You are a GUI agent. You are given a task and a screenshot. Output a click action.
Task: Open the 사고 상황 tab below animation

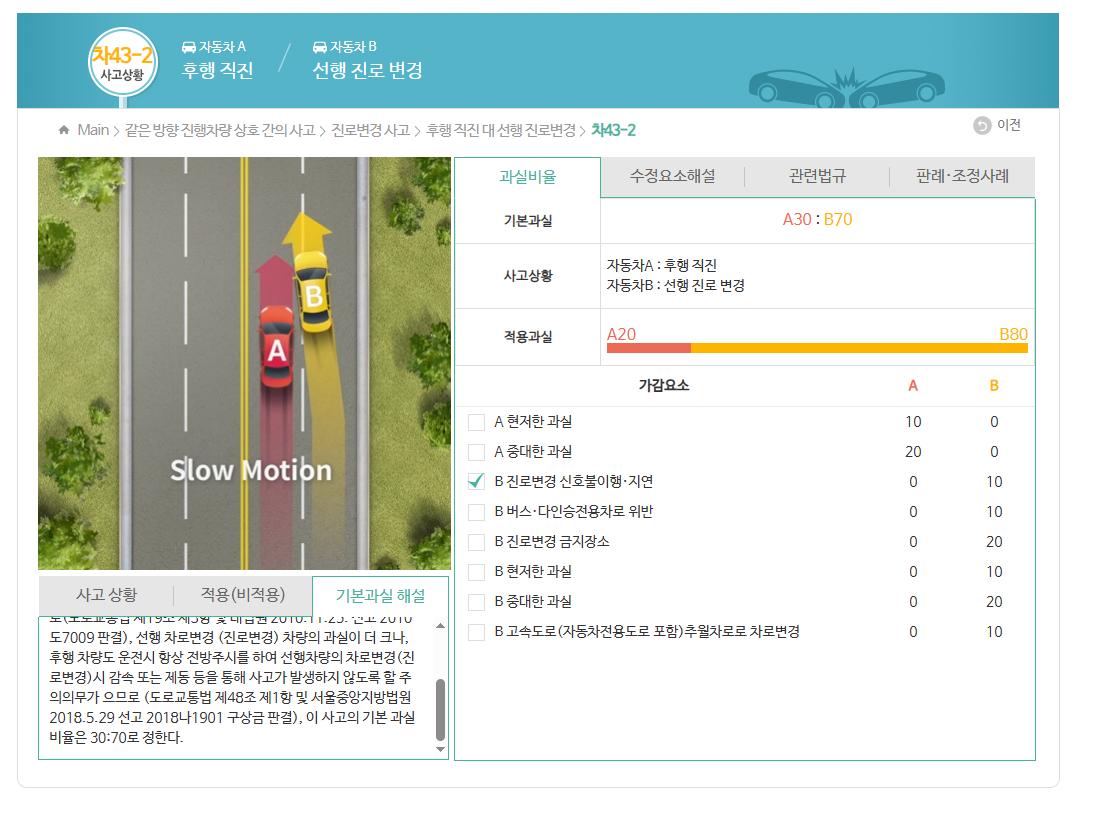[106, 594]
